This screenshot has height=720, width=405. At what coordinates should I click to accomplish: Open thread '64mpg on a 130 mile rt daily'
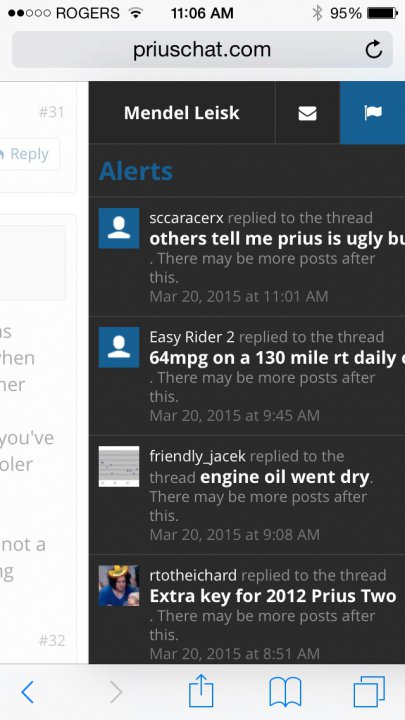pos(277,358)
